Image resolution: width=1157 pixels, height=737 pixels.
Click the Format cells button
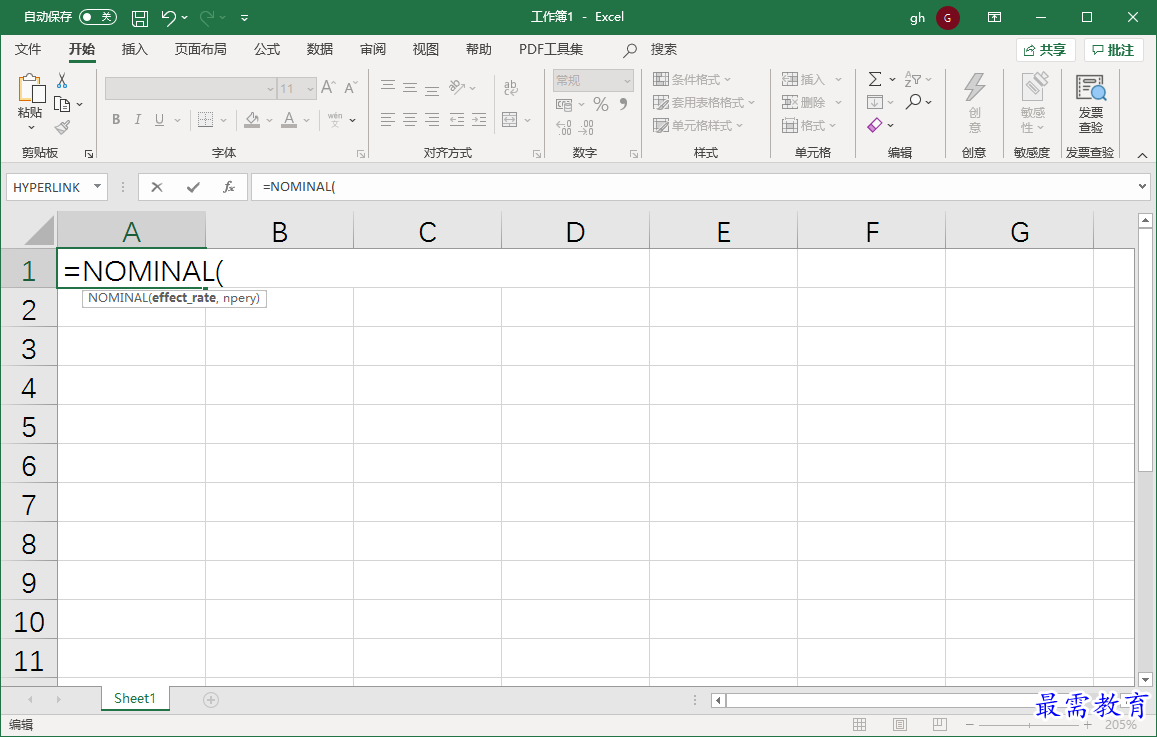[808, 125]
